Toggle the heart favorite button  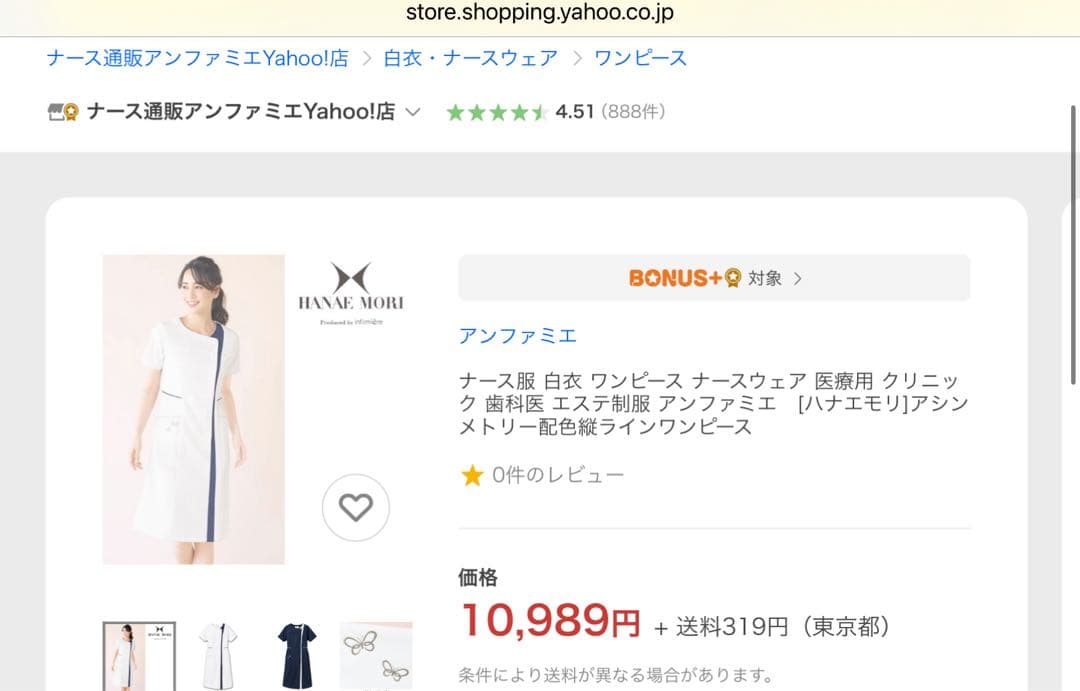(x=355, y=508)
